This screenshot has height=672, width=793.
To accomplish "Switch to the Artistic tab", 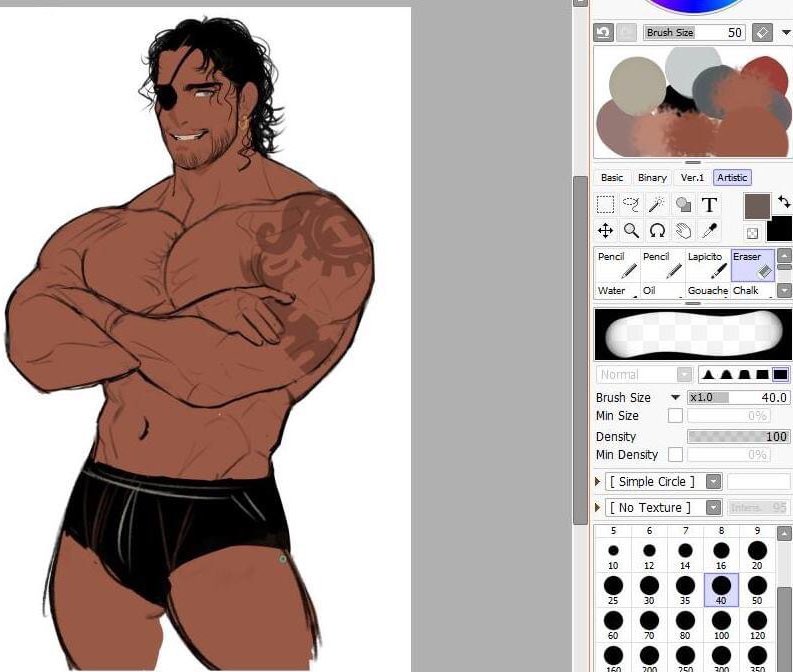I will [x=732, y=177].
